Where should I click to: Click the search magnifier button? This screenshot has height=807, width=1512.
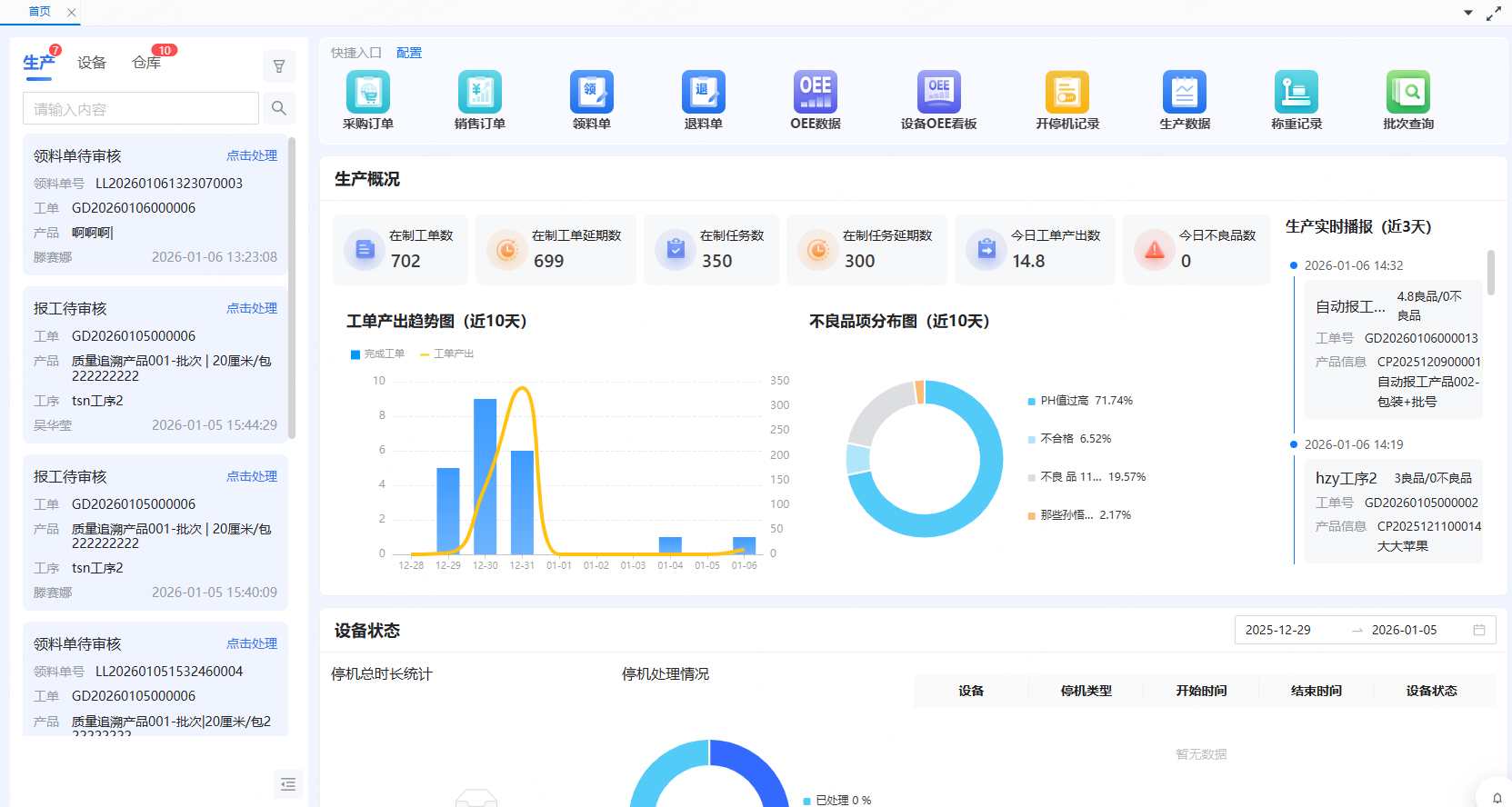coord(279,108)
